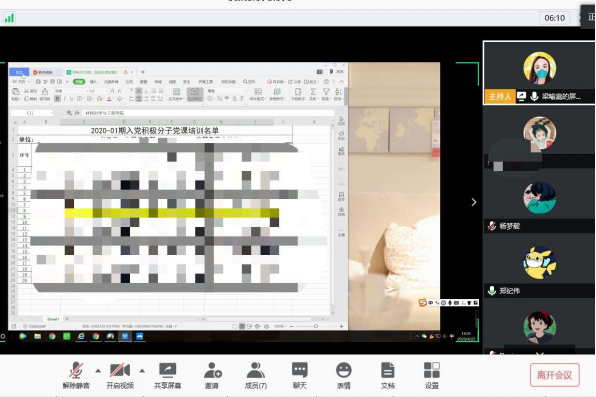The width and height of the screenshot is (596, 397).
Task: Start sharing with 共享屏幕 icon
Action: pos(168,375)
